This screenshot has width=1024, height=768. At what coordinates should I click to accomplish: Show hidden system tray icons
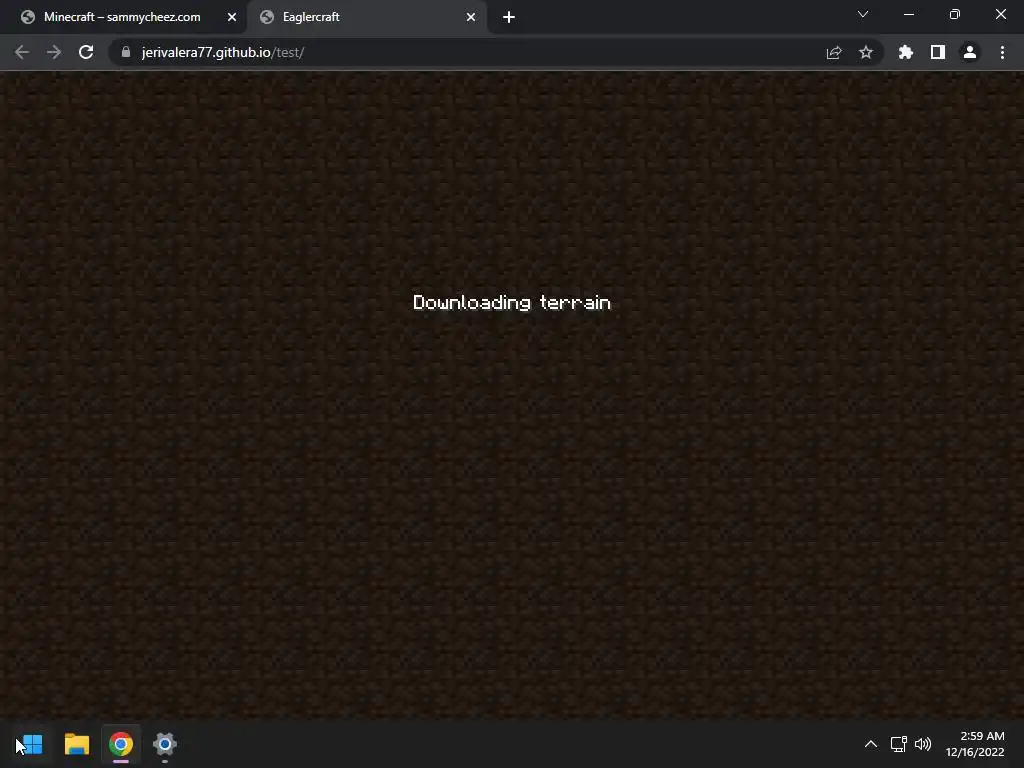[x=871, y=744]
